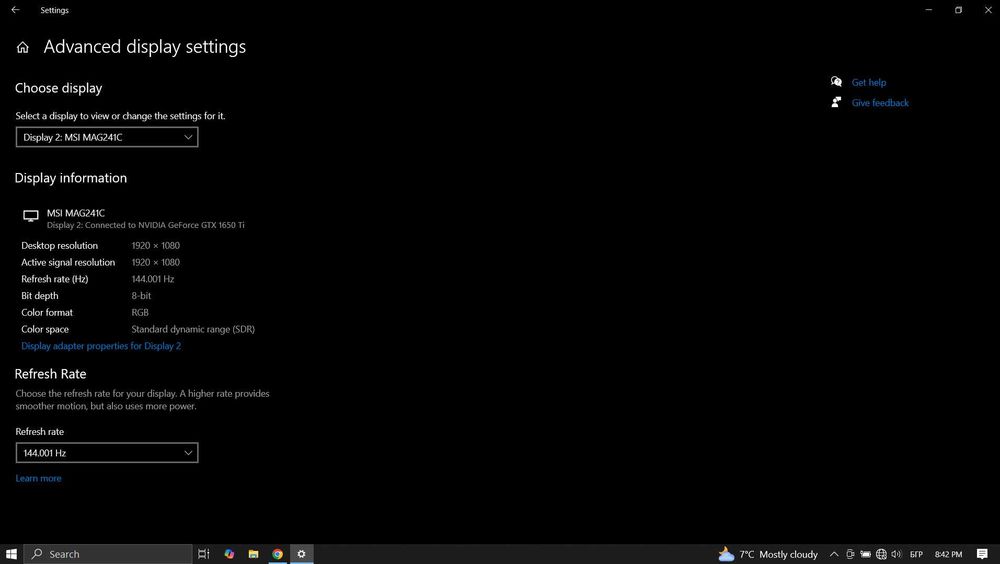Show hidden system tray icons

[x=834, y=554]
